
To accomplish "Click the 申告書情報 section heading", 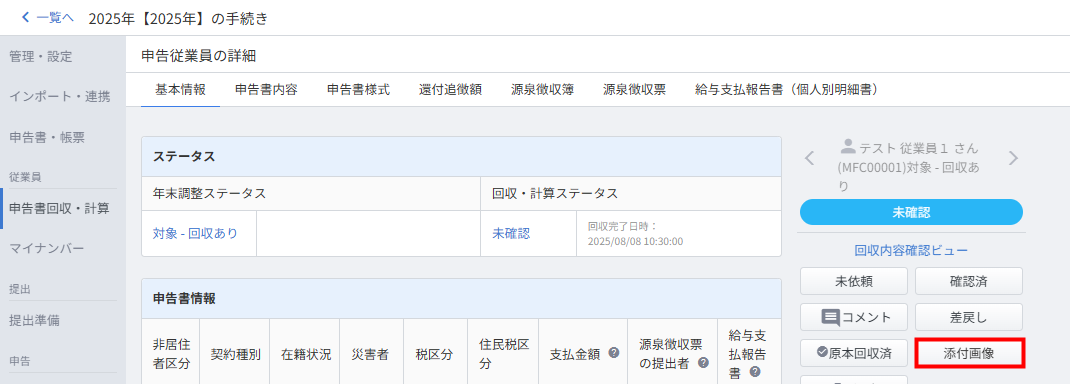I will coord(184,299).
